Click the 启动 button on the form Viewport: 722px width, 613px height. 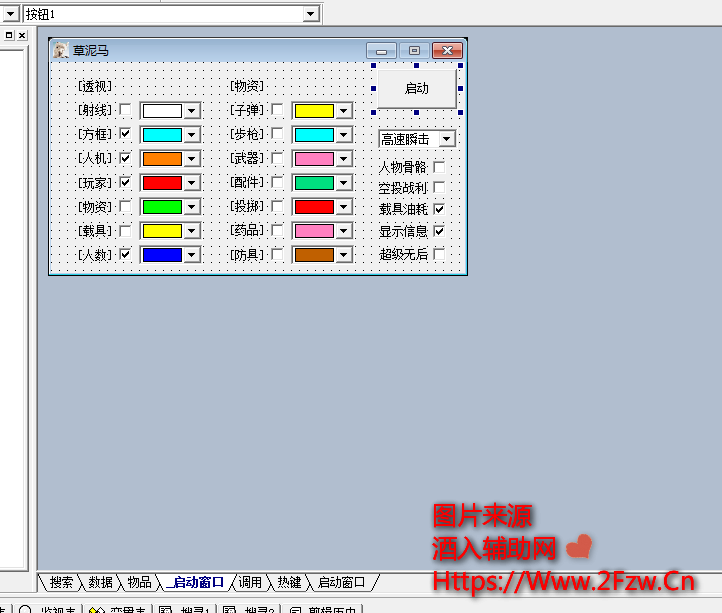coord(417,88)
